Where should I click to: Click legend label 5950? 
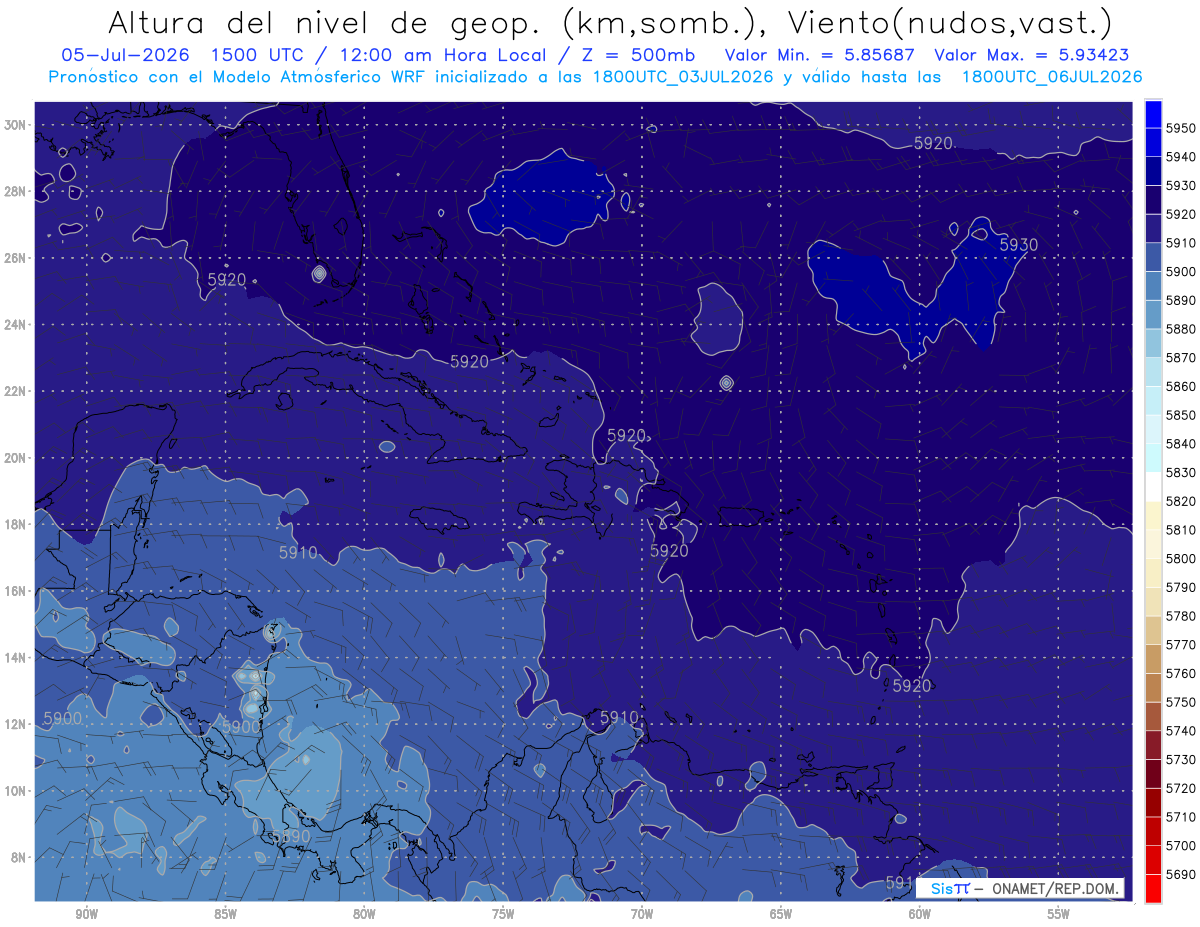[x=1181, y=128]
